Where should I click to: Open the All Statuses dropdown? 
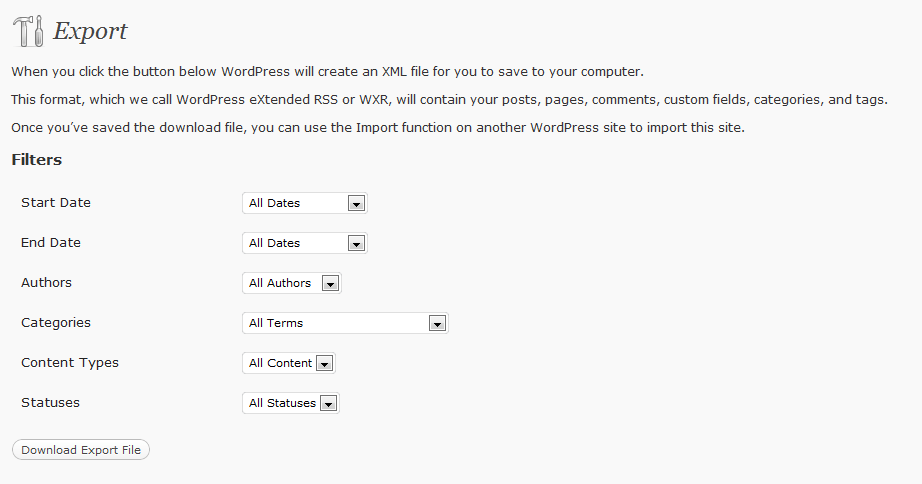290,403
